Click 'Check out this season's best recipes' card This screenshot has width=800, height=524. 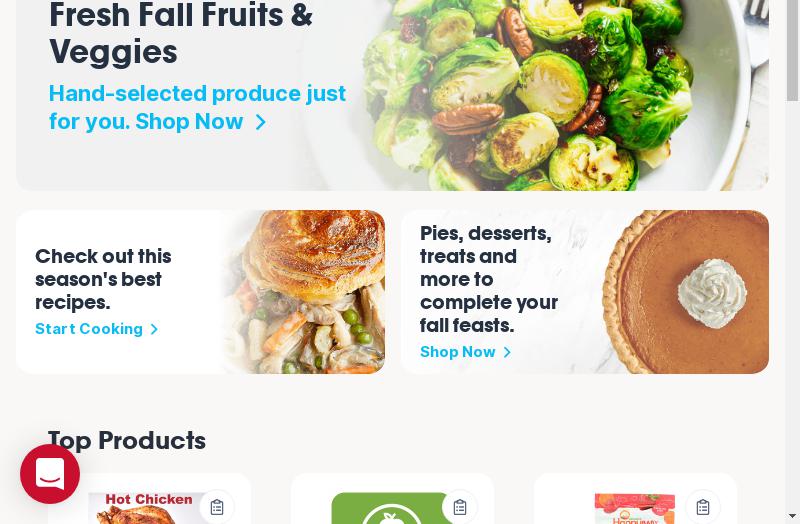(201, 292)
